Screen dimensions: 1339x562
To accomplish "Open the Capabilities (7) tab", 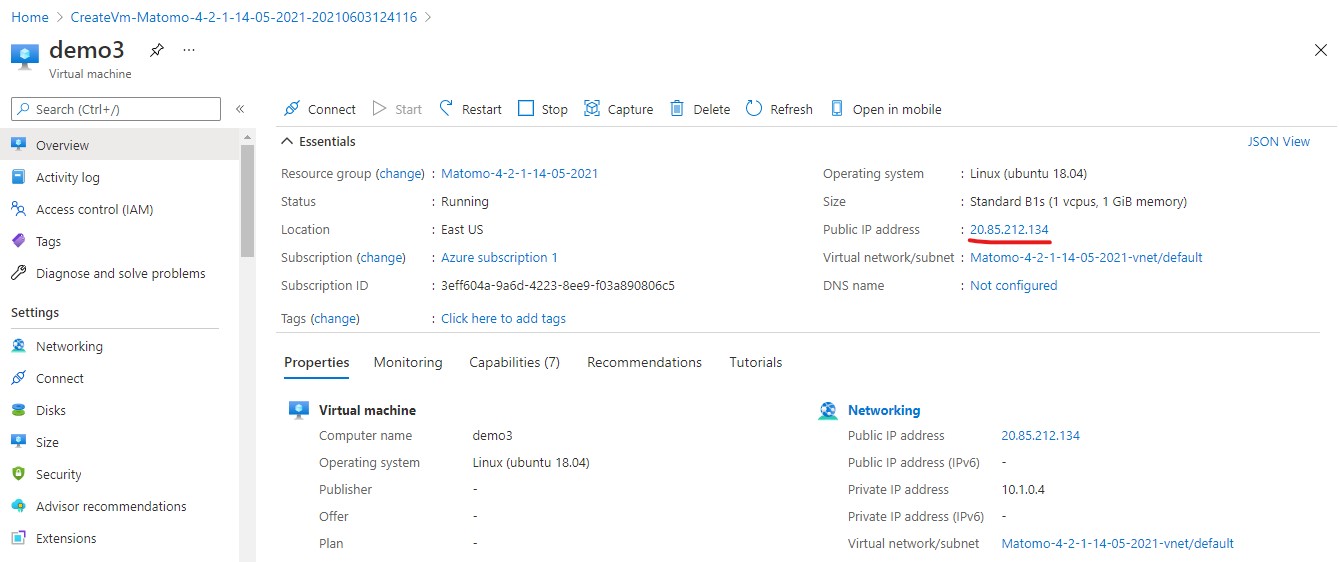I will coord(514,362).
